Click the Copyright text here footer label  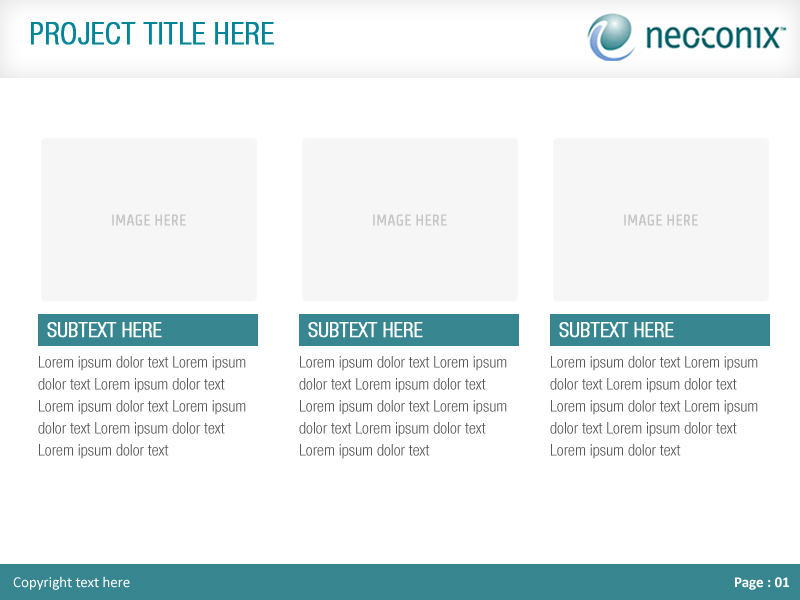[71, 582]
